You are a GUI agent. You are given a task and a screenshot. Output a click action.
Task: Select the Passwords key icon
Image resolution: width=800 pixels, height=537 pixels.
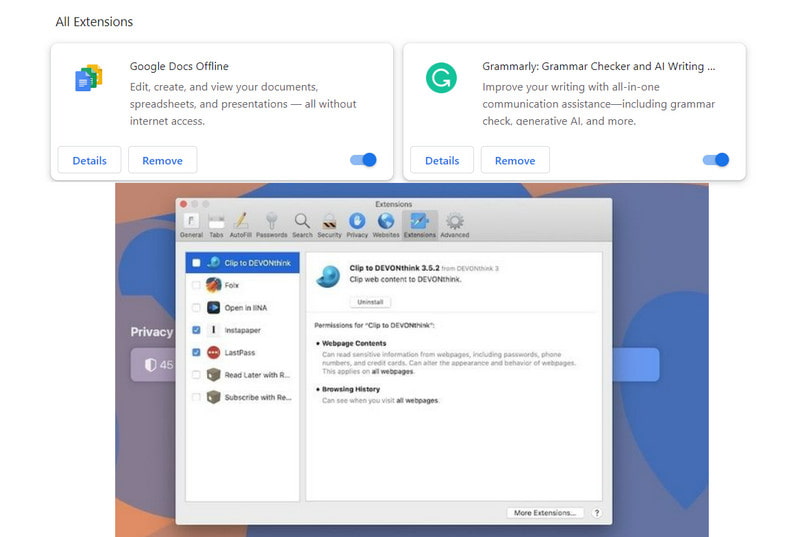coord(271,222)
